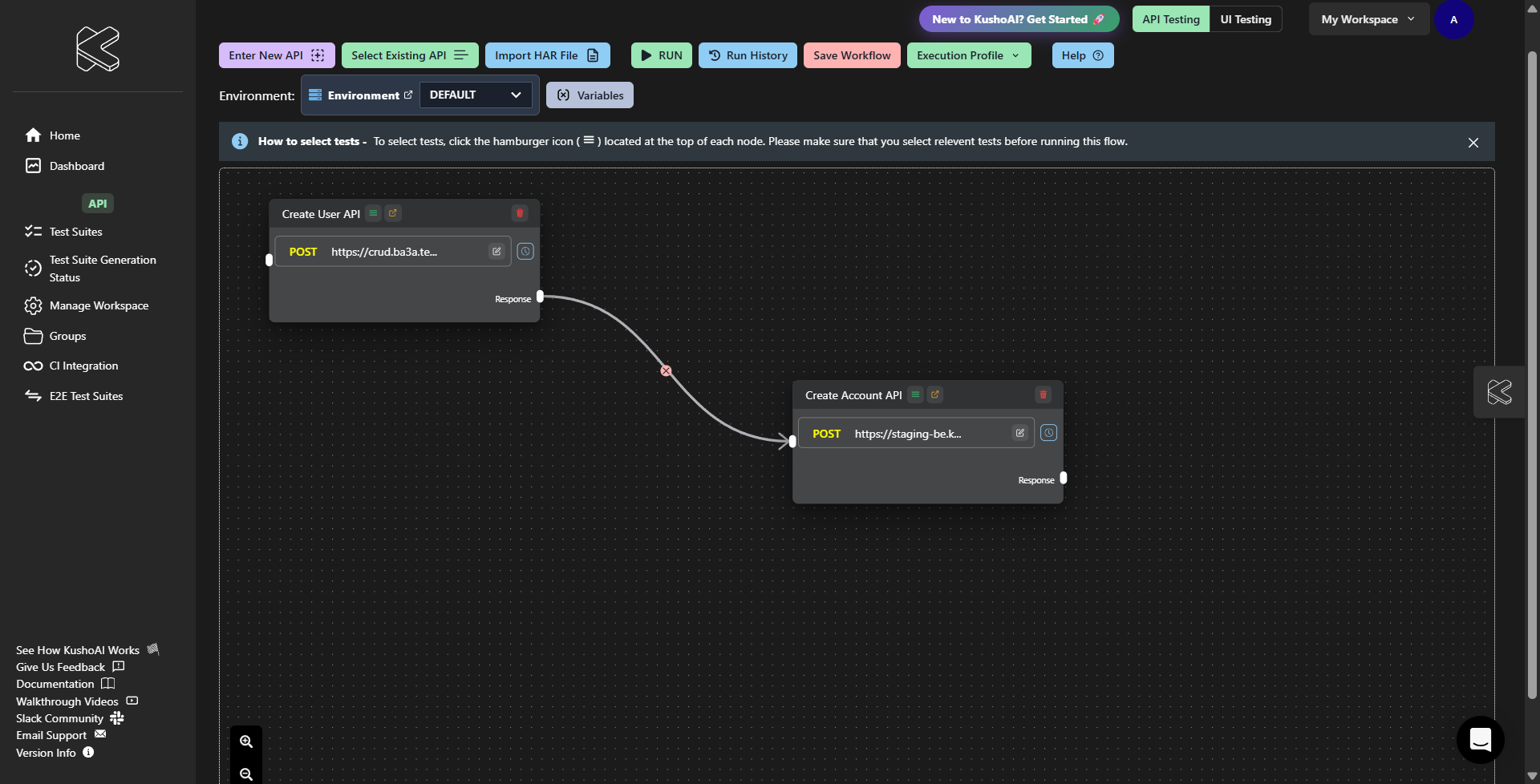Click Save Workflow button

pos(851,55)
